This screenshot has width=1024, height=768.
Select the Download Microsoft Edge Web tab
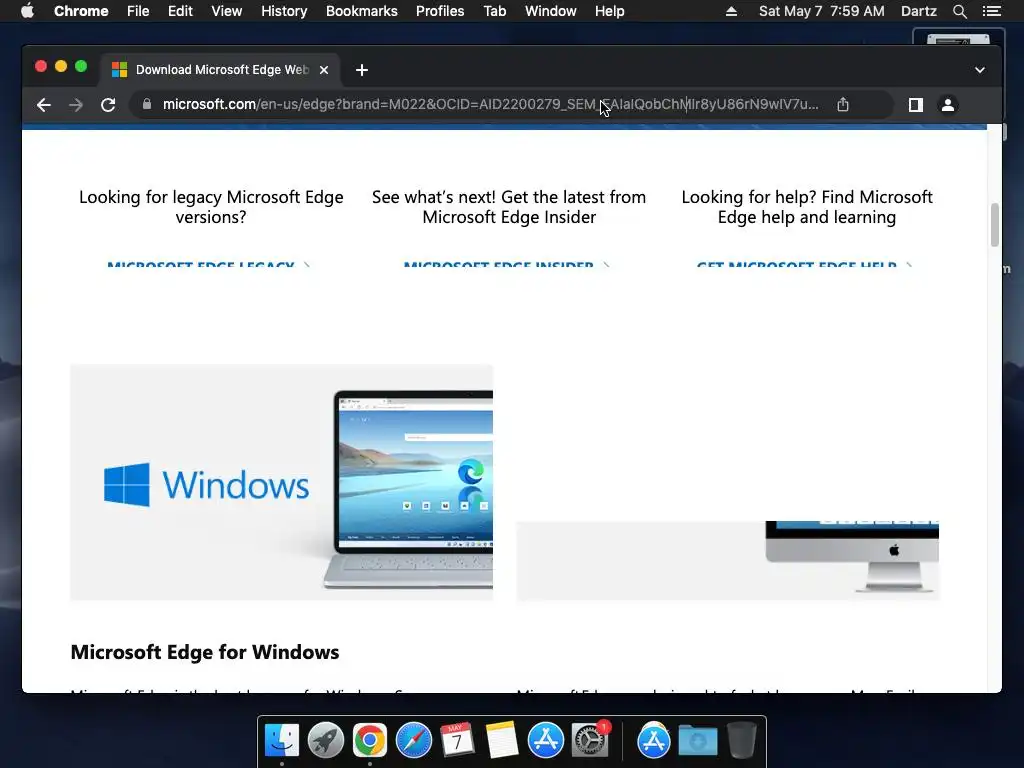tap(220, 70)
